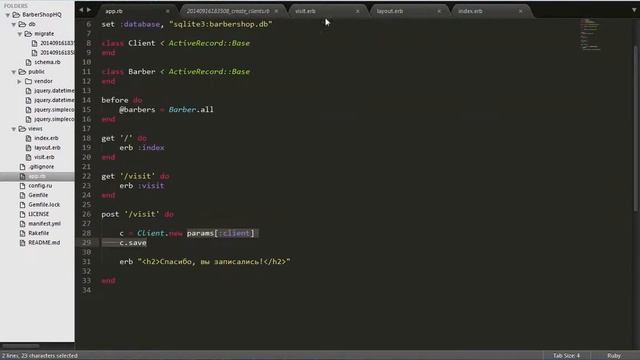Screen dimensions: 640x360
Task: Click the editor vertical scrollbar
Action: pos(635,129)
